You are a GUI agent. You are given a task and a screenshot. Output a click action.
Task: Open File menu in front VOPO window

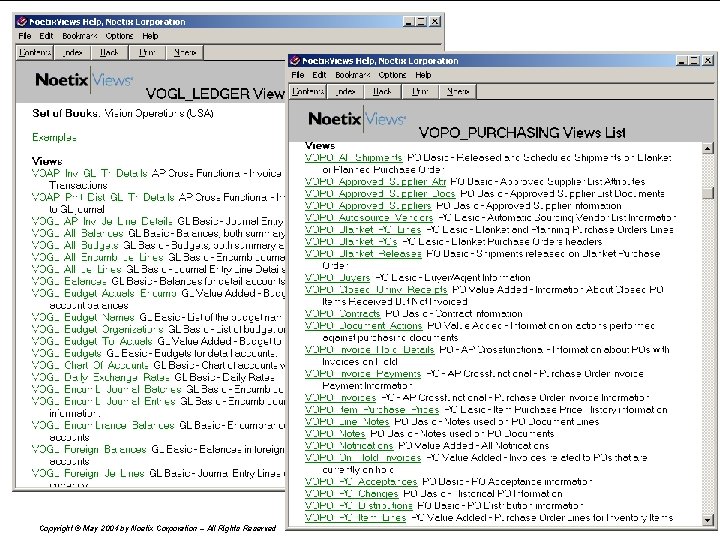[x=298, y=75]
